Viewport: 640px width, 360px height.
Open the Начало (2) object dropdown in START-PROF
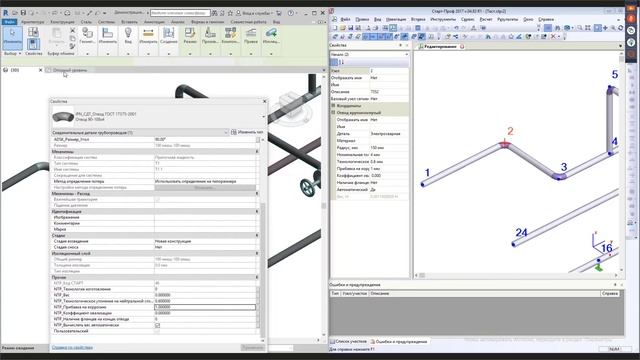[407, 54]
